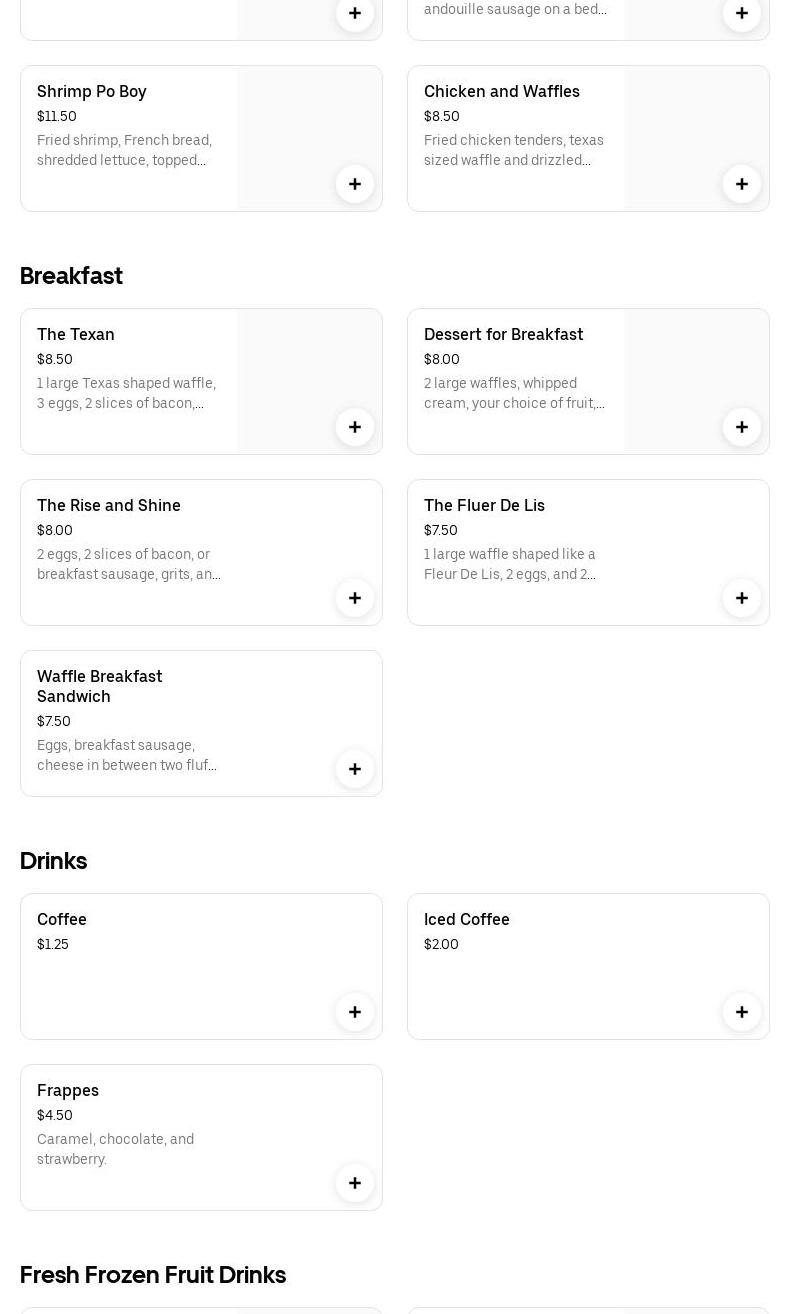Open Chicken and Waffles item title
The width and height of the screenshot is (804, 1314).
click(x=501, y=91)
